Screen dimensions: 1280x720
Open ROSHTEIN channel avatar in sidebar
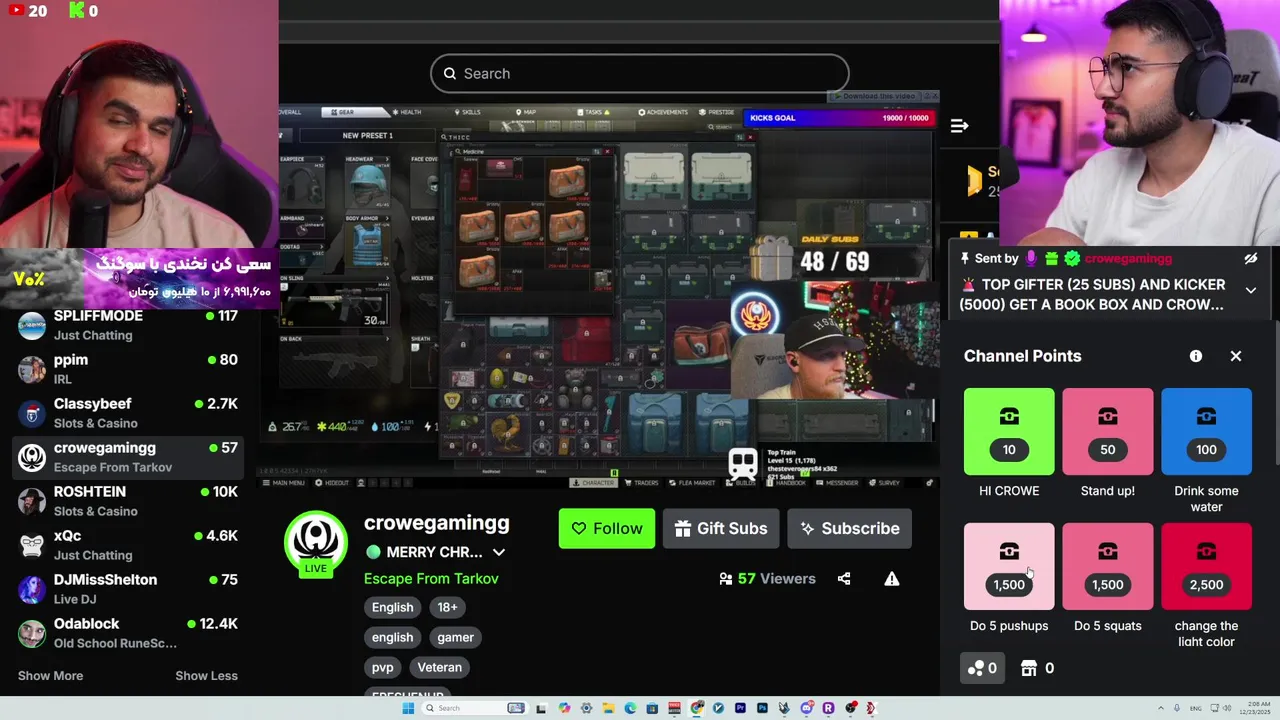tap(32, 501)
